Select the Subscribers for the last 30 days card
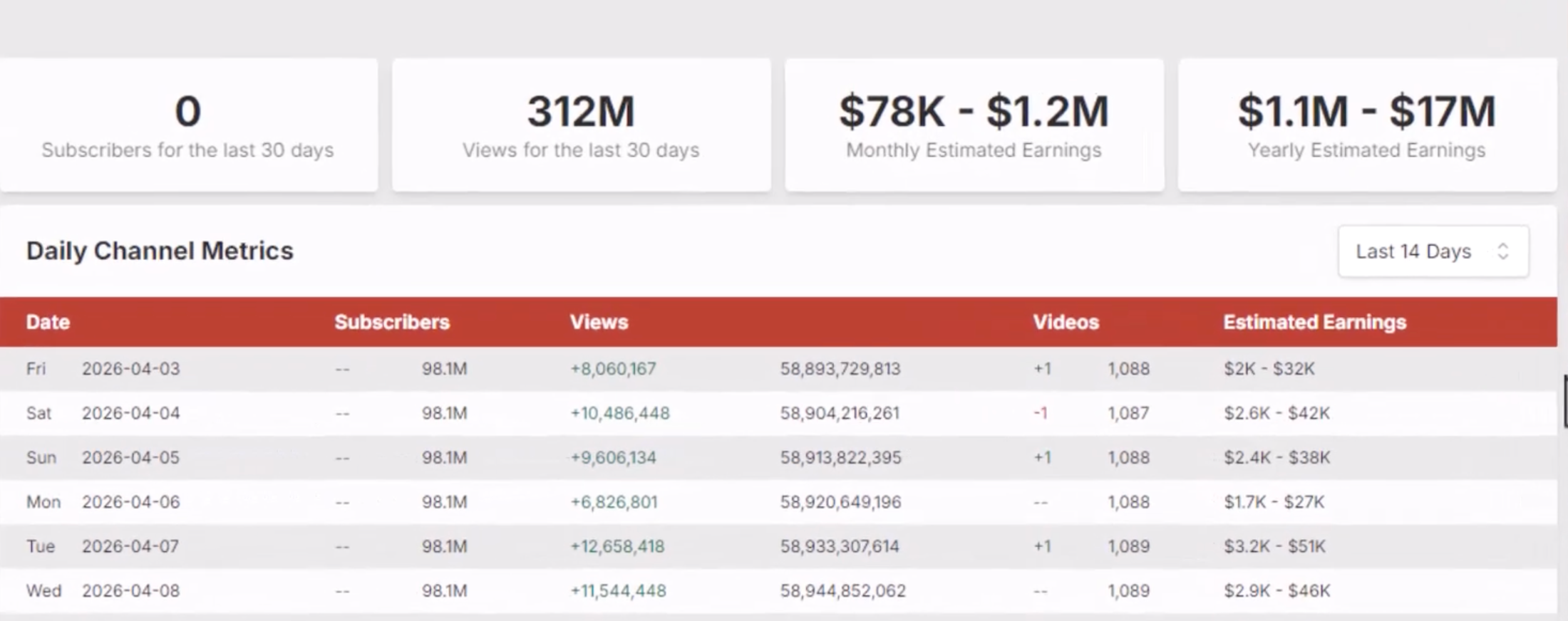Screen dimensions: 1568x621 [188, 125]
